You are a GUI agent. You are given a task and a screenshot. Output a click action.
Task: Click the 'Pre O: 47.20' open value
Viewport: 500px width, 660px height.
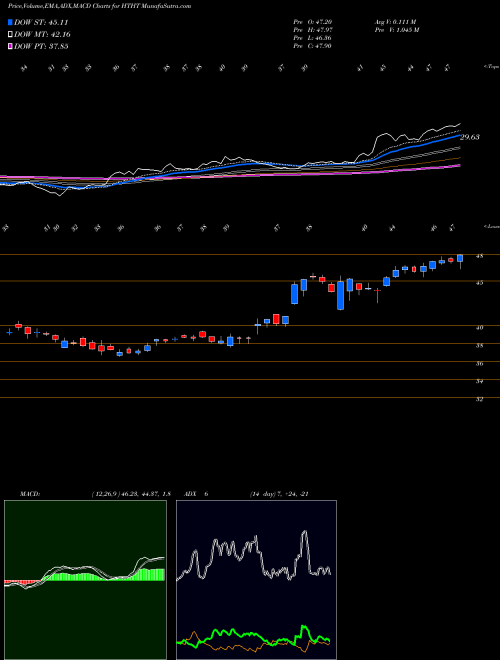point(313,22)
